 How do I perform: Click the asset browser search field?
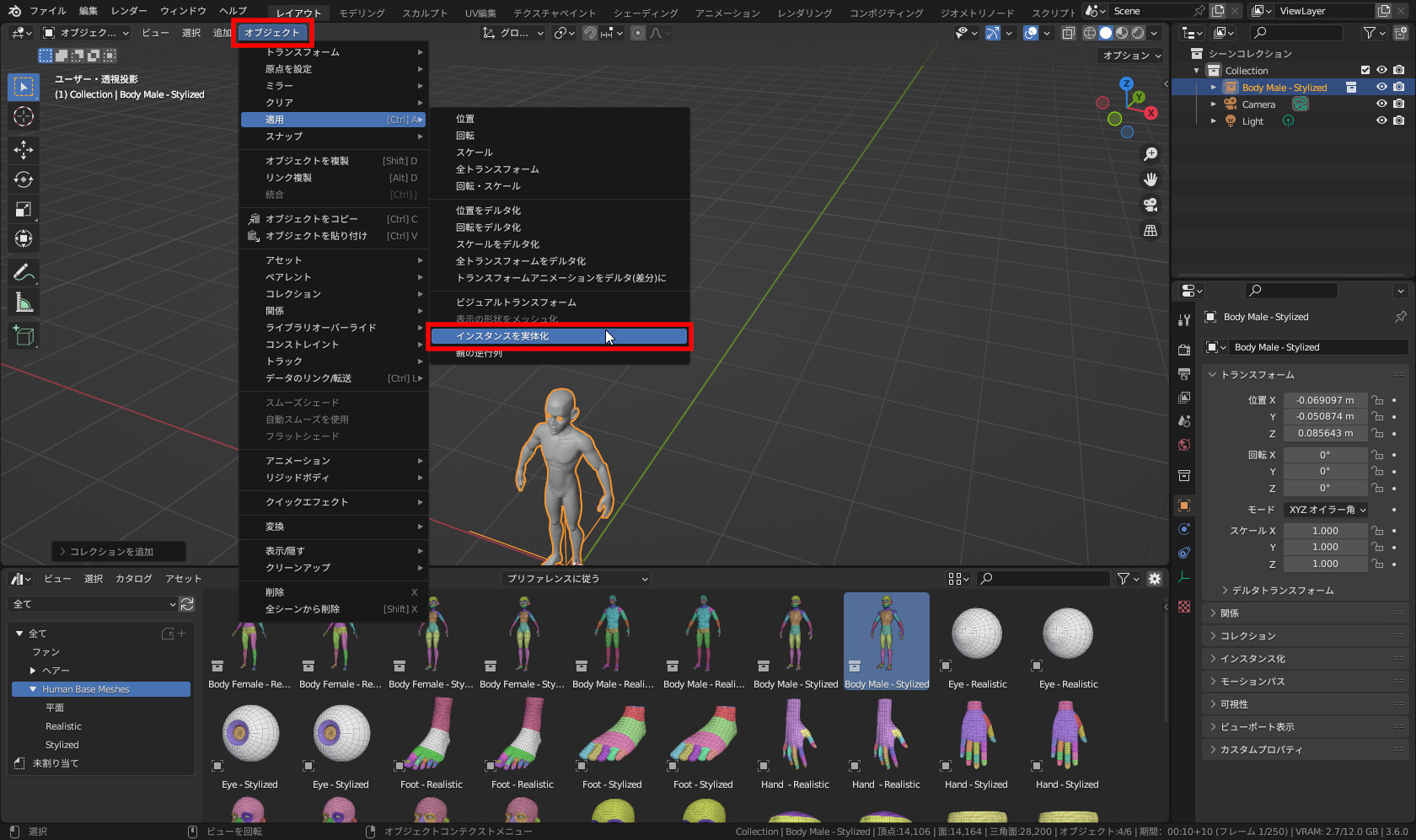pyautogui.click(x=1045, y=579)
